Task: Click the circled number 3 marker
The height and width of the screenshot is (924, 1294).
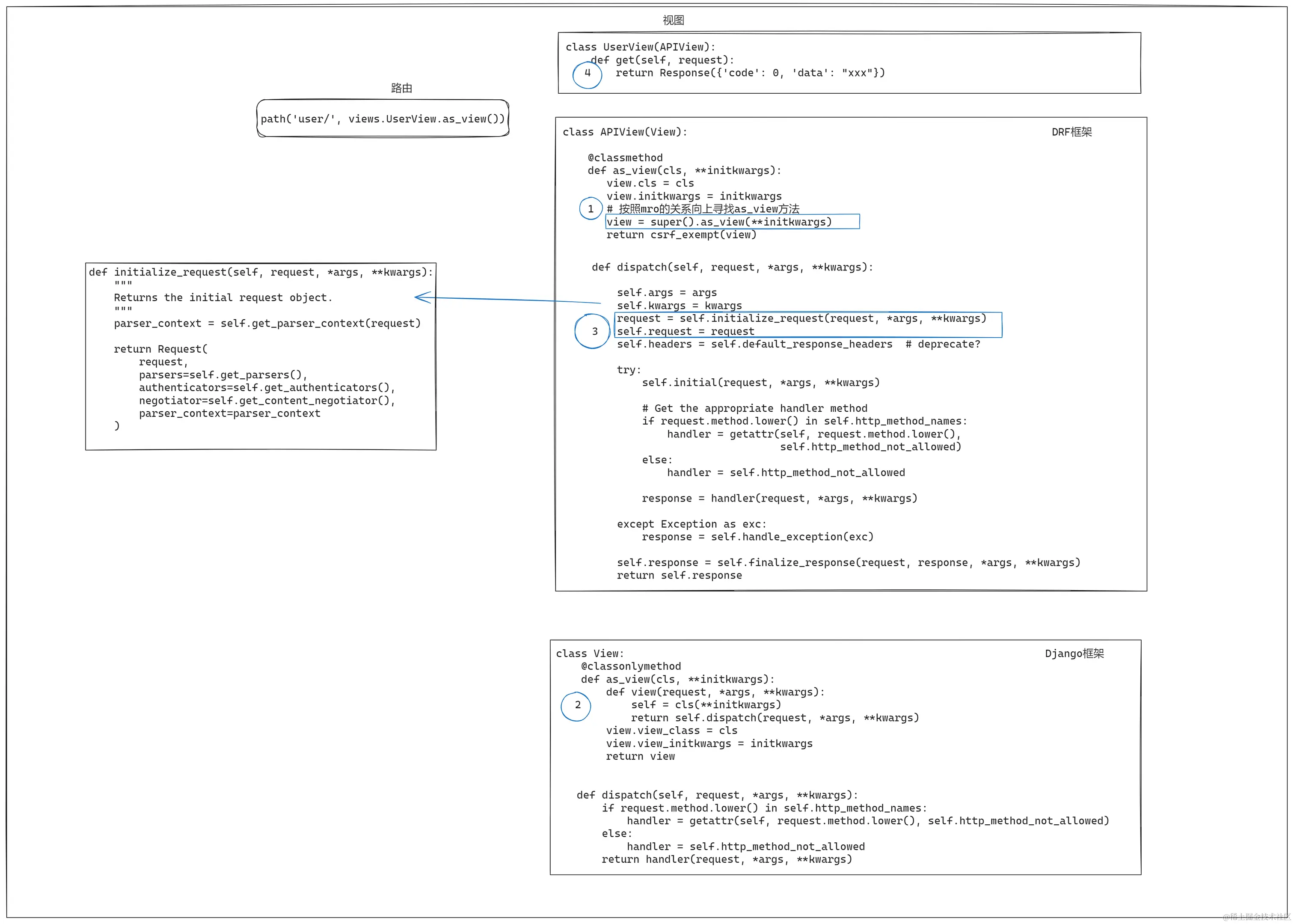Action: pos(593,331)
